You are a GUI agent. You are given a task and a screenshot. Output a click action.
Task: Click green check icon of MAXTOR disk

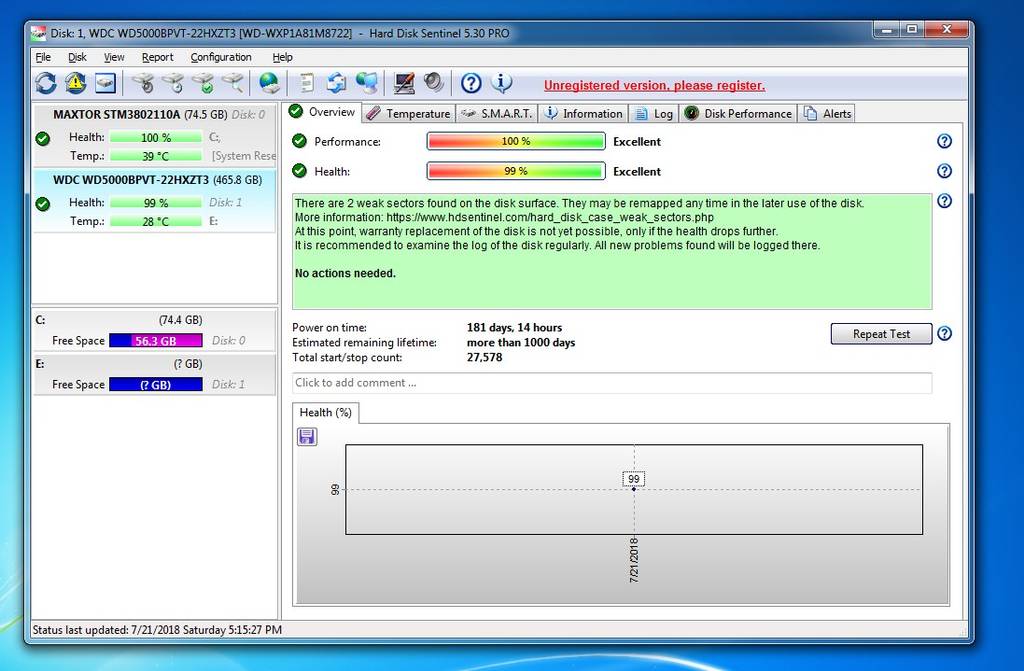coord(43,139)
